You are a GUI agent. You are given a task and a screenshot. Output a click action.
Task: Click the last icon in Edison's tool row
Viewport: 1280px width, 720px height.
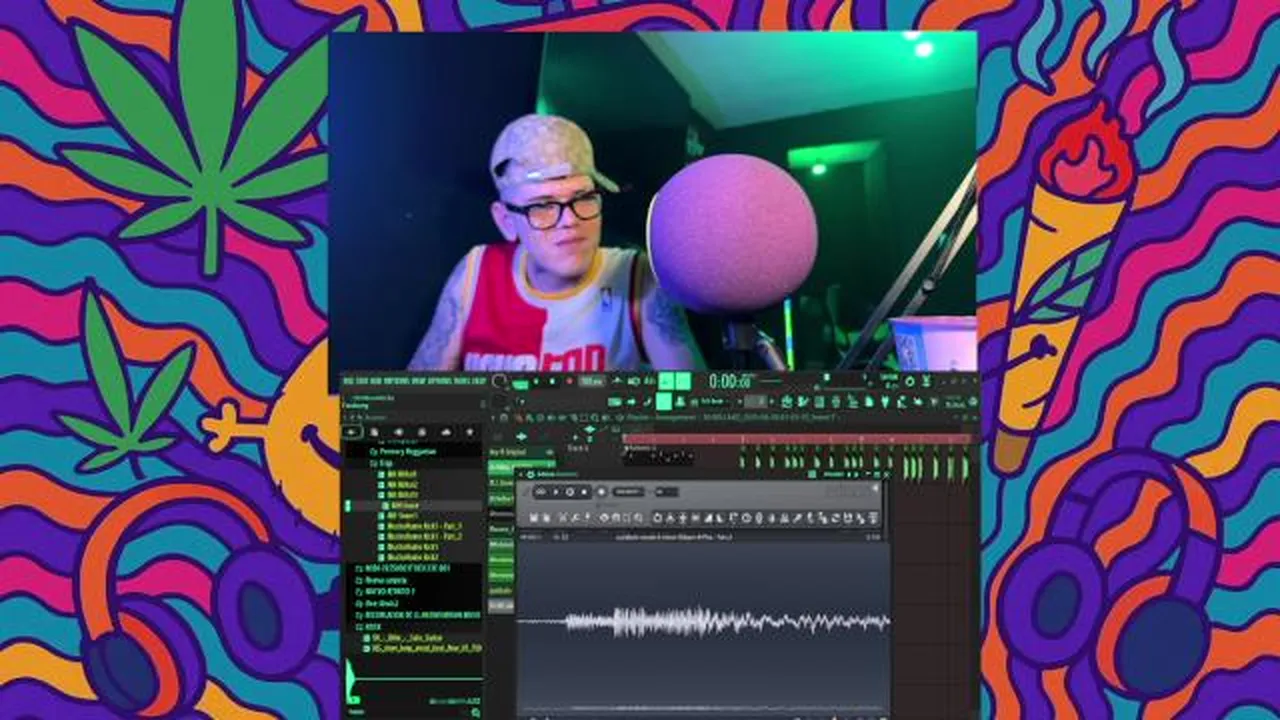tap(873, 517)
